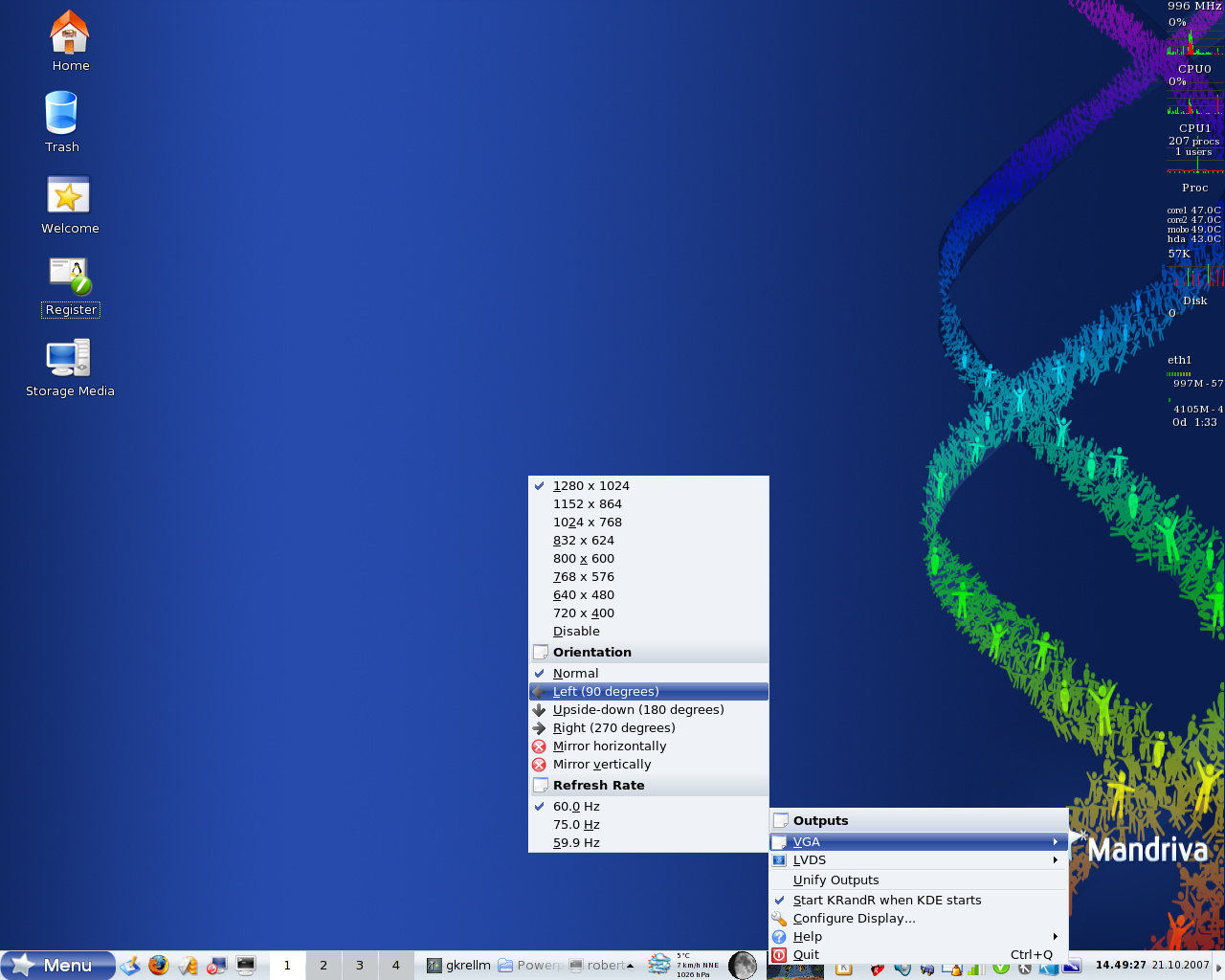
Task: Set refresh rate to 60.0 Hz
Action: 649,807
